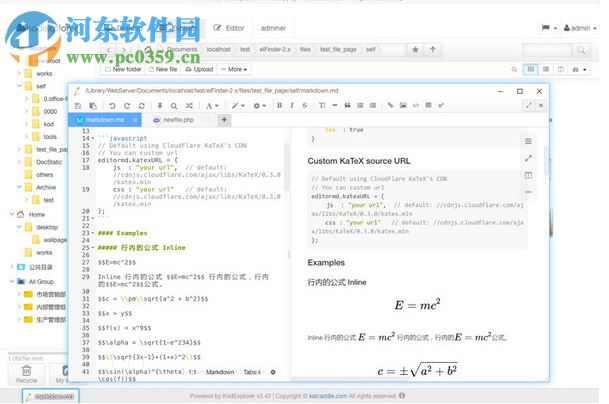
Task: Click the code editor vertical scrollbar
Action: 287,167
